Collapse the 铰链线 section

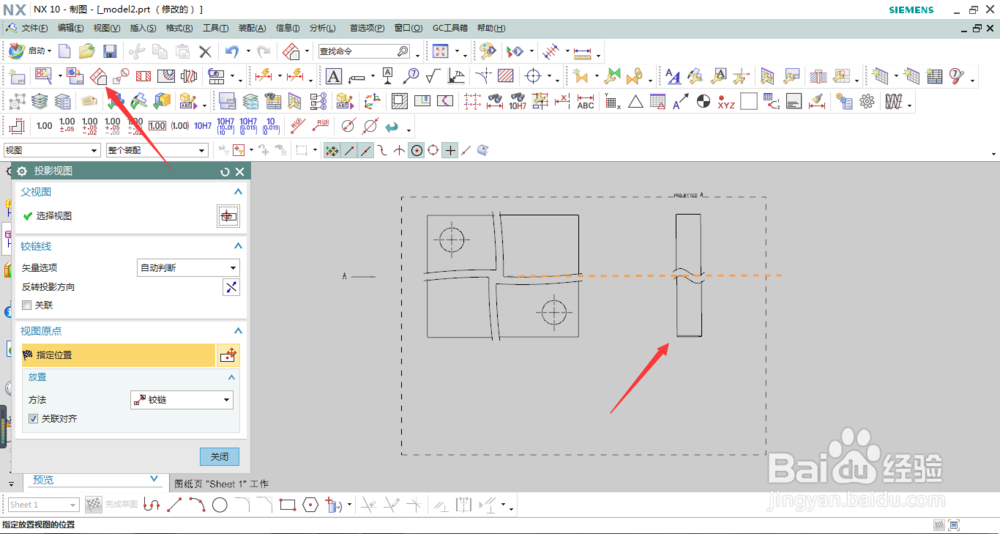pos(238,246)
